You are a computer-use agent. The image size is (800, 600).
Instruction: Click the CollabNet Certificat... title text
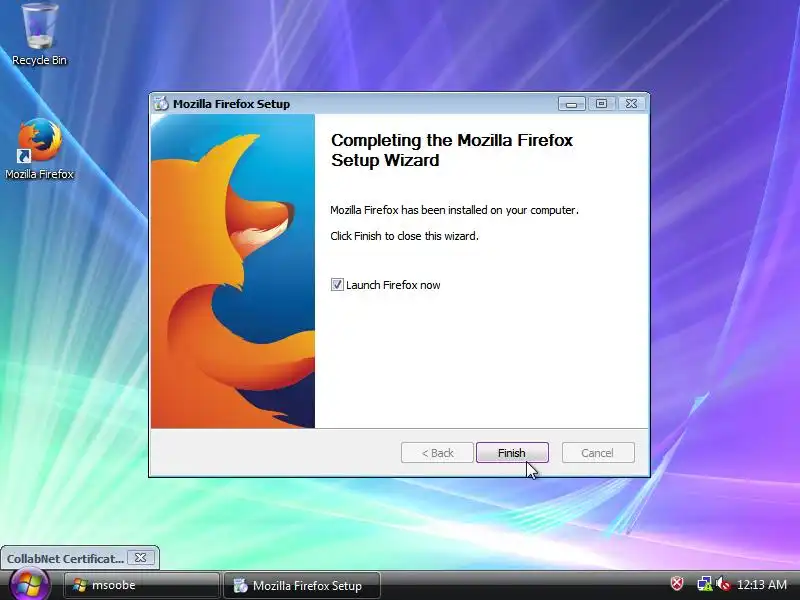click(65, 559)
